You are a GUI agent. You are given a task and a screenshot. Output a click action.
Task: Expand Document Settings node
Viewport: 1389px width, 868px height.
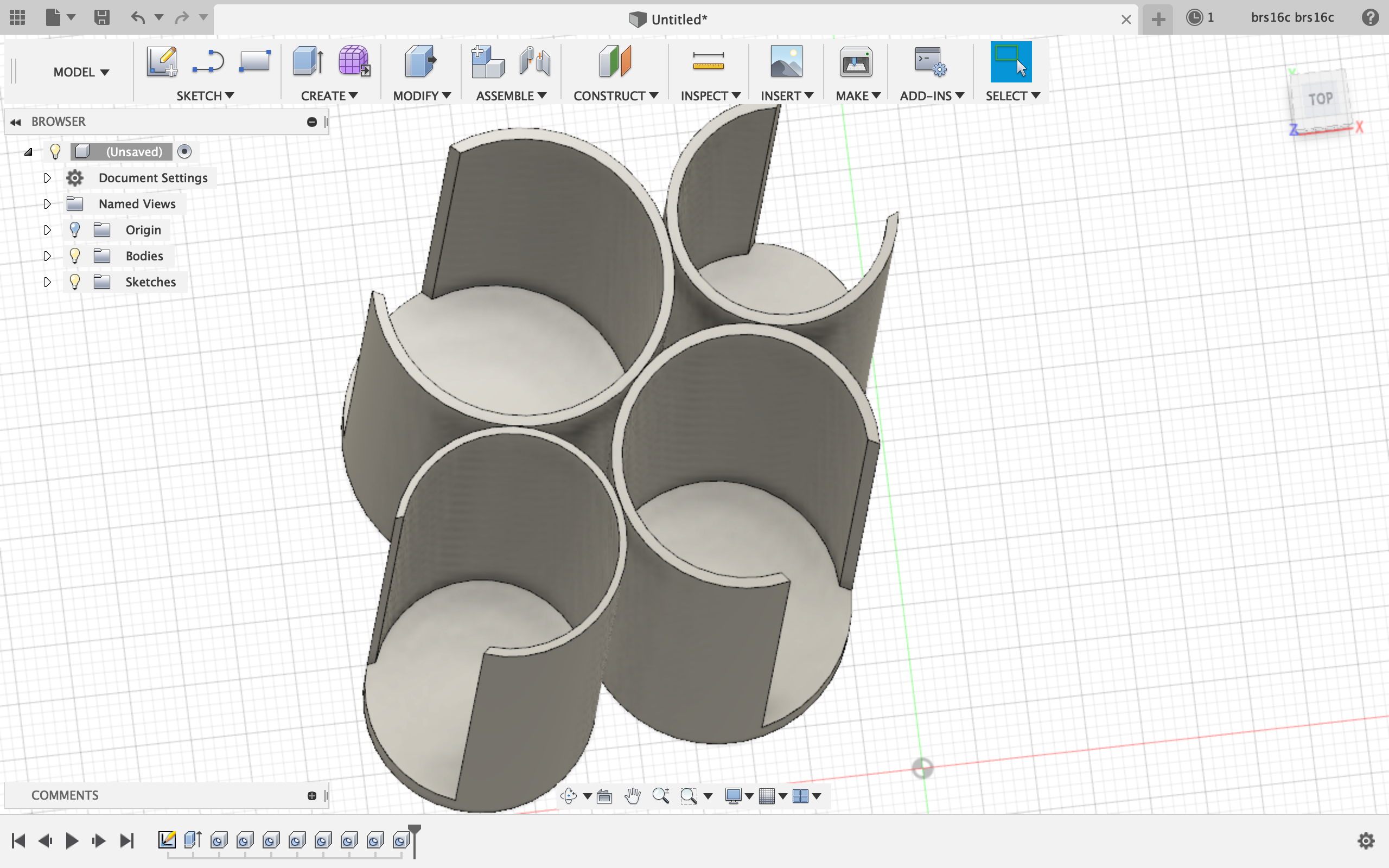[x=48, y=178]
